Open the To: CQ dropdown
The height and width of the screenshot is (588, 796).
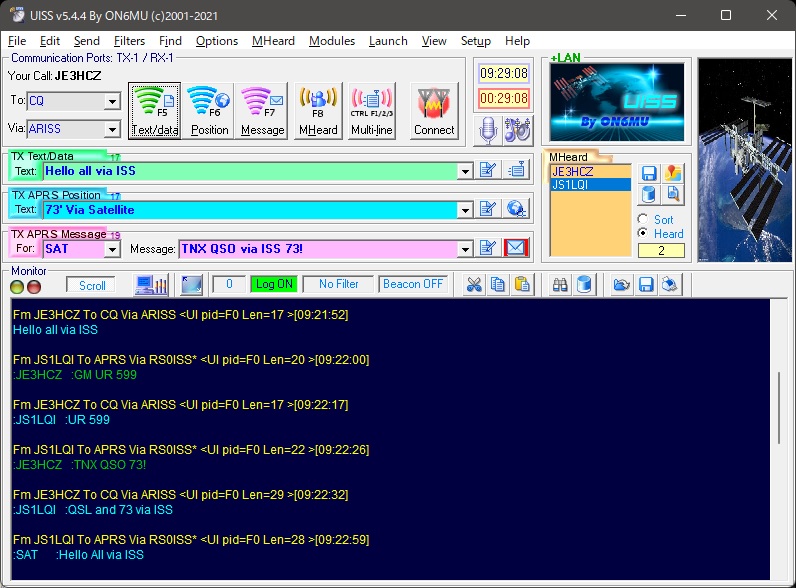coord(112,101)
